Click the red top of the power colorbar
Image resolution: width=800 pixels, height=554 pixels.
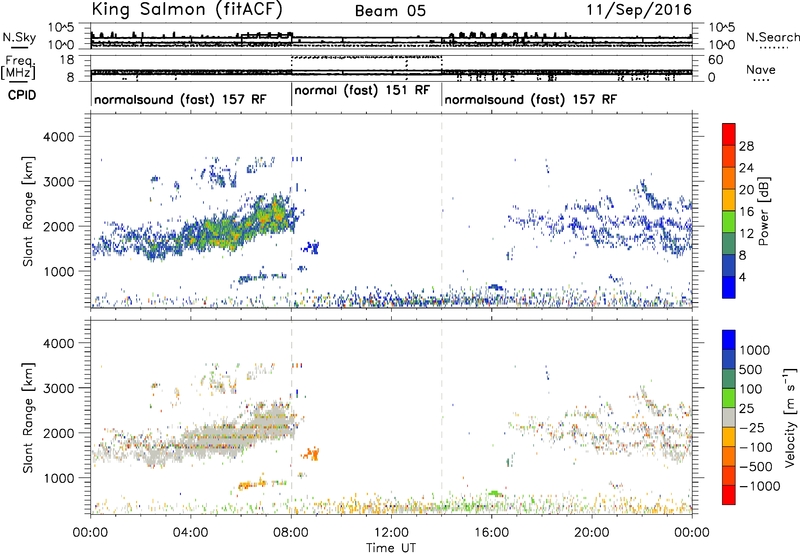pos(729,134)
